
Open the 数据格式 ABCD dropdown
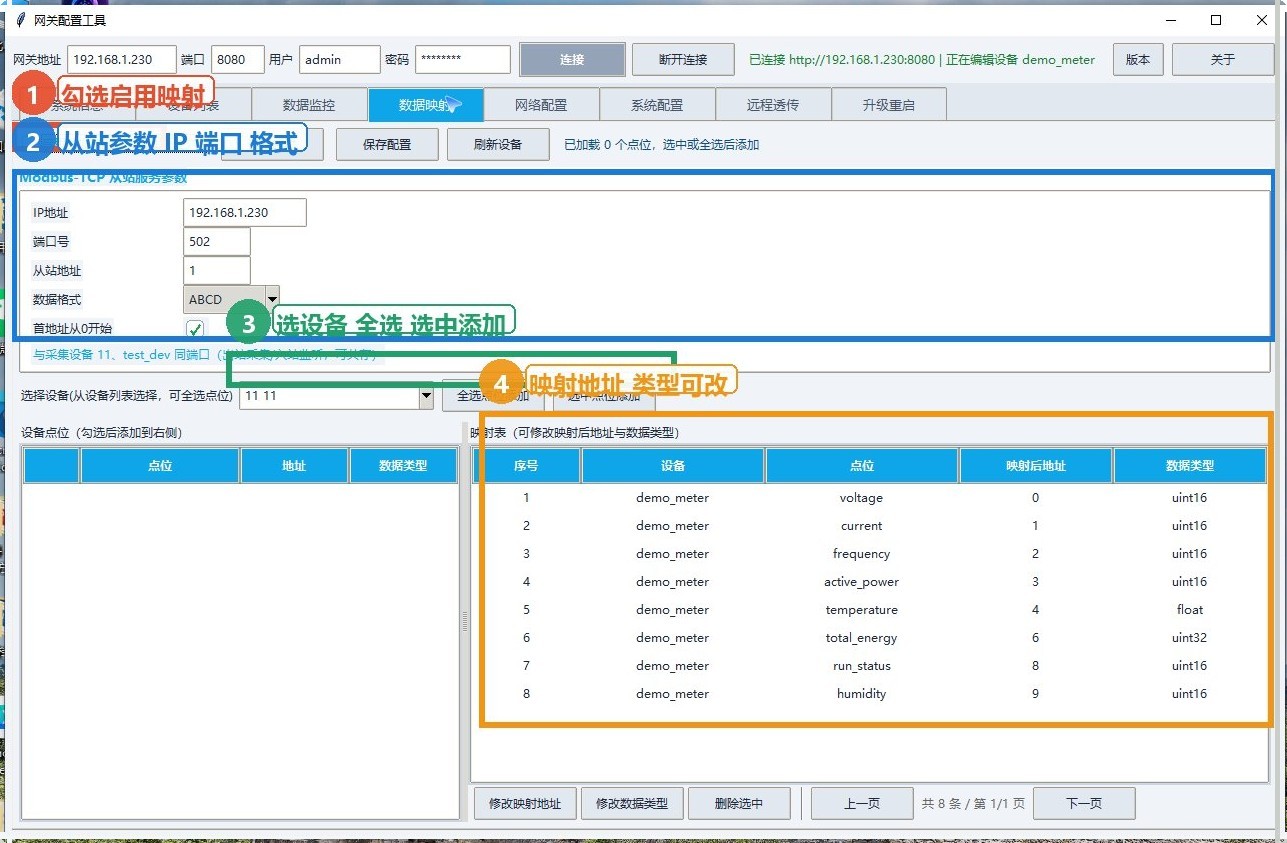(x=231, y=300)
